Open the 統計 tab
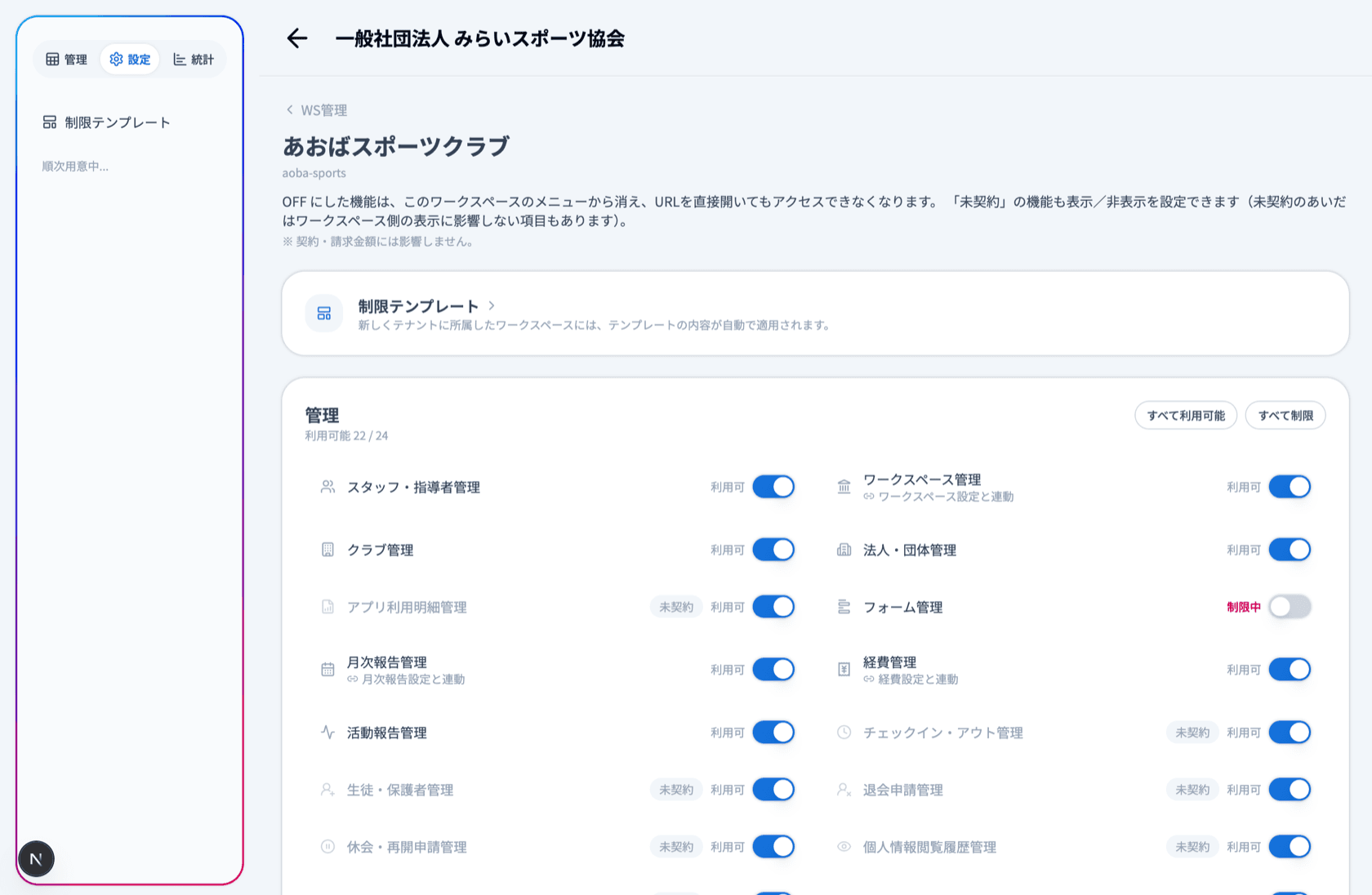The height and width of the screenshot is (895, 1372). point(194,60)
